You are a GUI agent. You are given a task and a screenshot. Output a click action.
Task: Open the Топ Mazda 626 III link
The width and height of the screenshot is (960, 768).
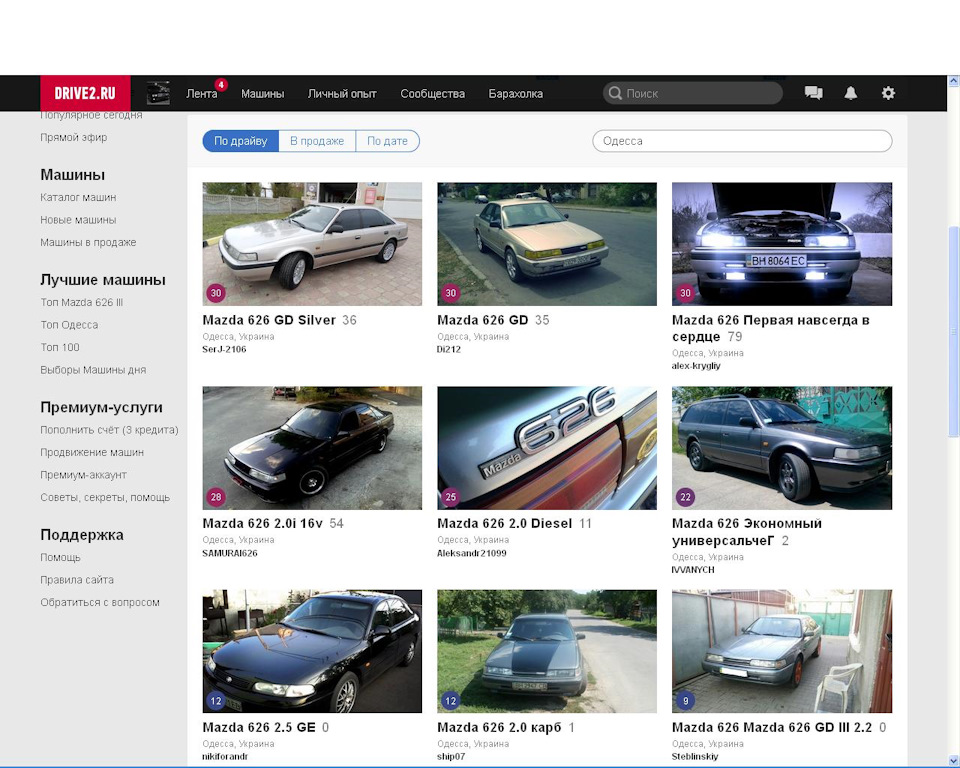tap(82, 303)
